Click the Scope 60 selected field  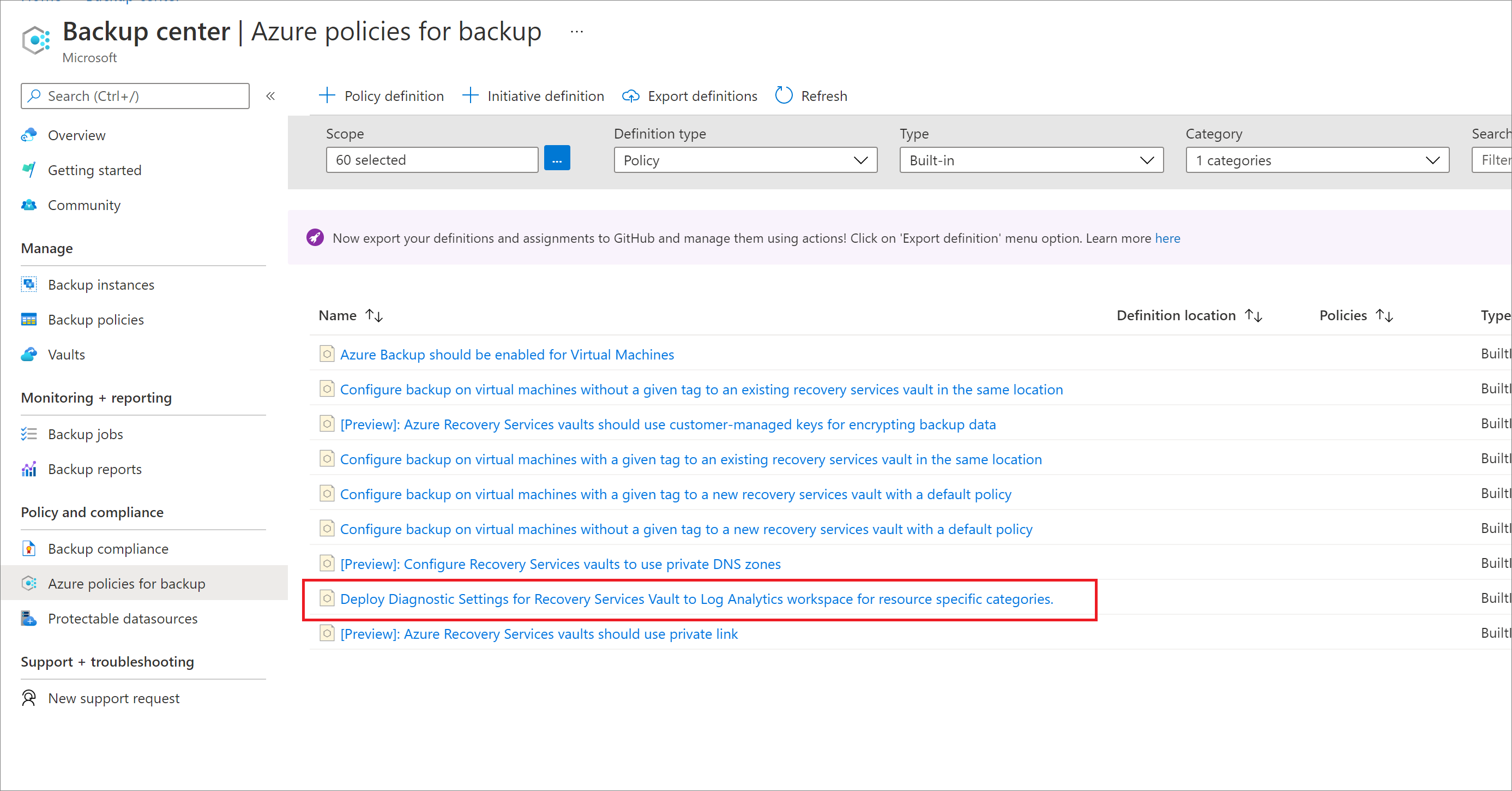pos(432,160)
